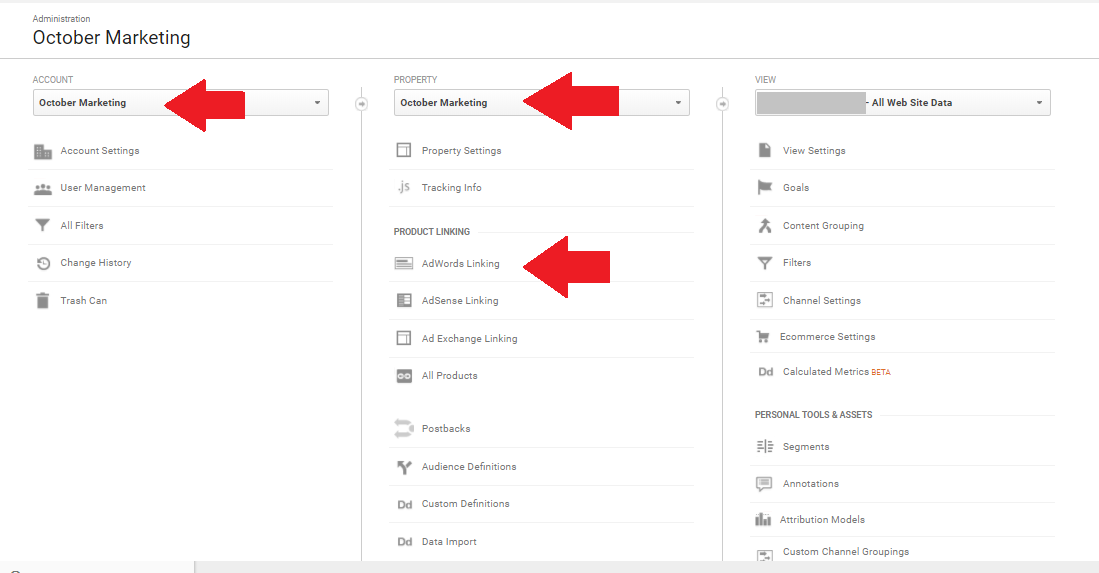The height and width of the screenshot is (573, 1099).
Task: Click the Data Import Dd icon
Action: click(404, 541)
